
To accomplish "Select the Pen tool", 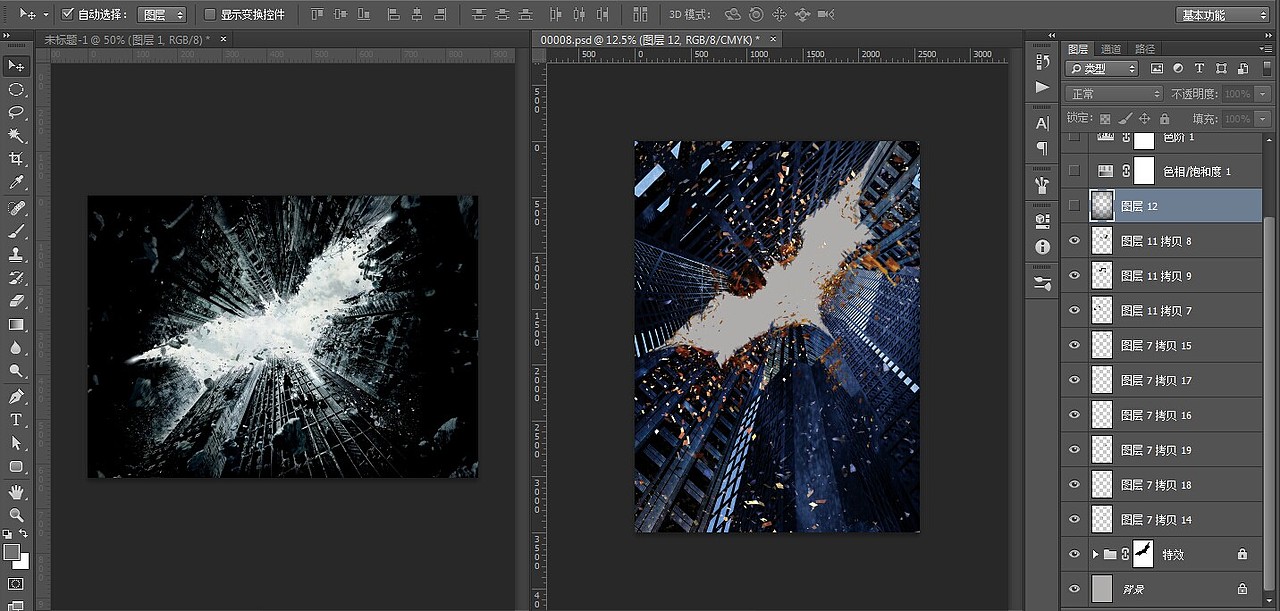I will click(16, 396).
